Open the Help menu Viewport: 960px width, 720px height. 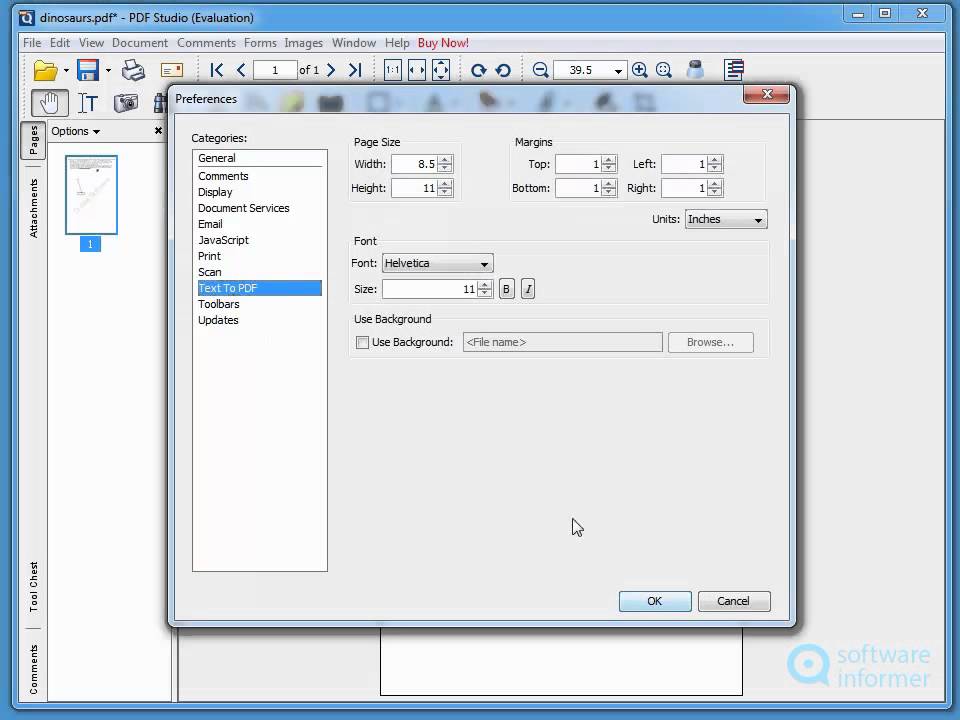pyautogui.click(x=397, y=43)
